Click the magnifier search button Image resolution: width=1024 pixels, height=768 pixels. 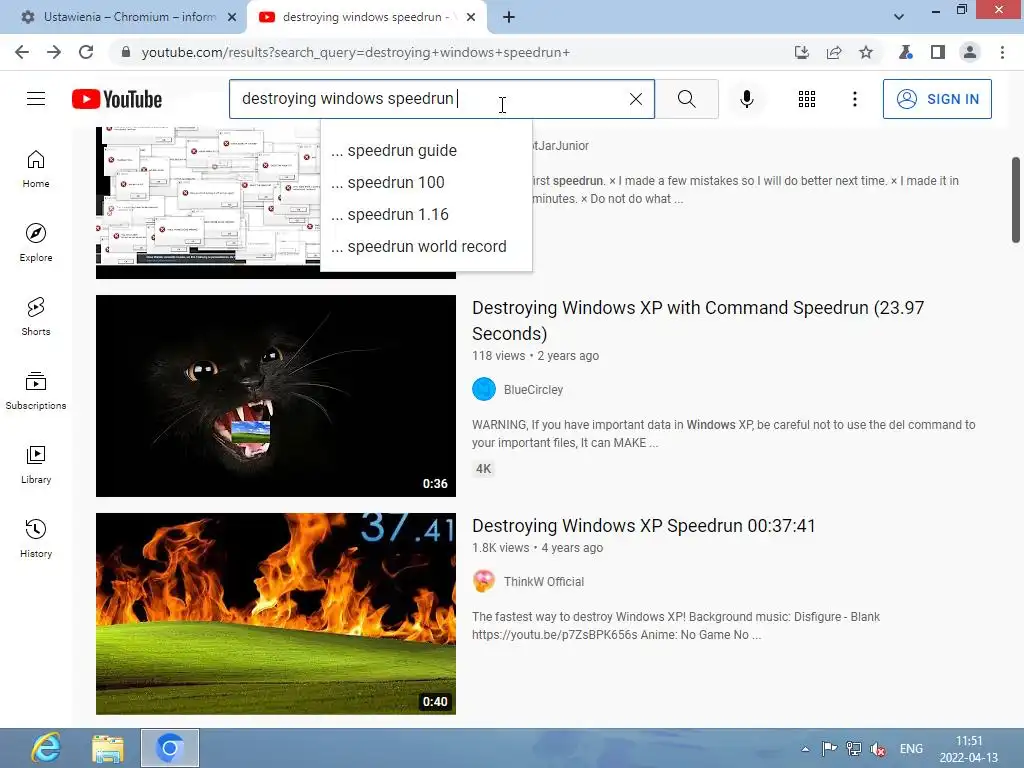point(686,99)
